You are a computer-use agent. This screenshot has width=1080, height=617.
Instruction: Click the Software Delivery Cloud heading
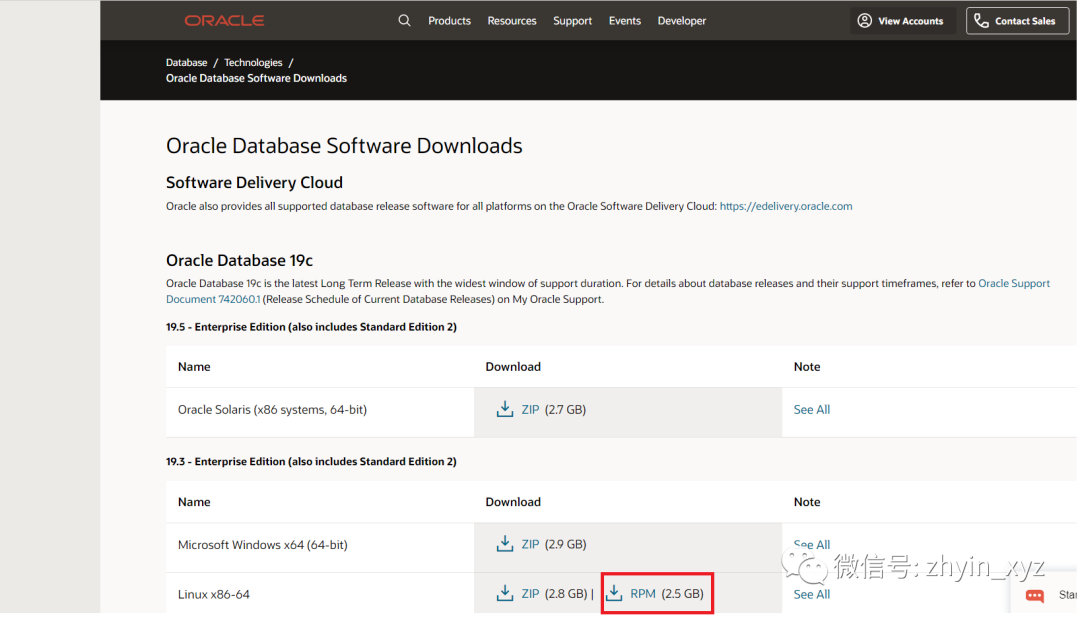pos(254,182)
